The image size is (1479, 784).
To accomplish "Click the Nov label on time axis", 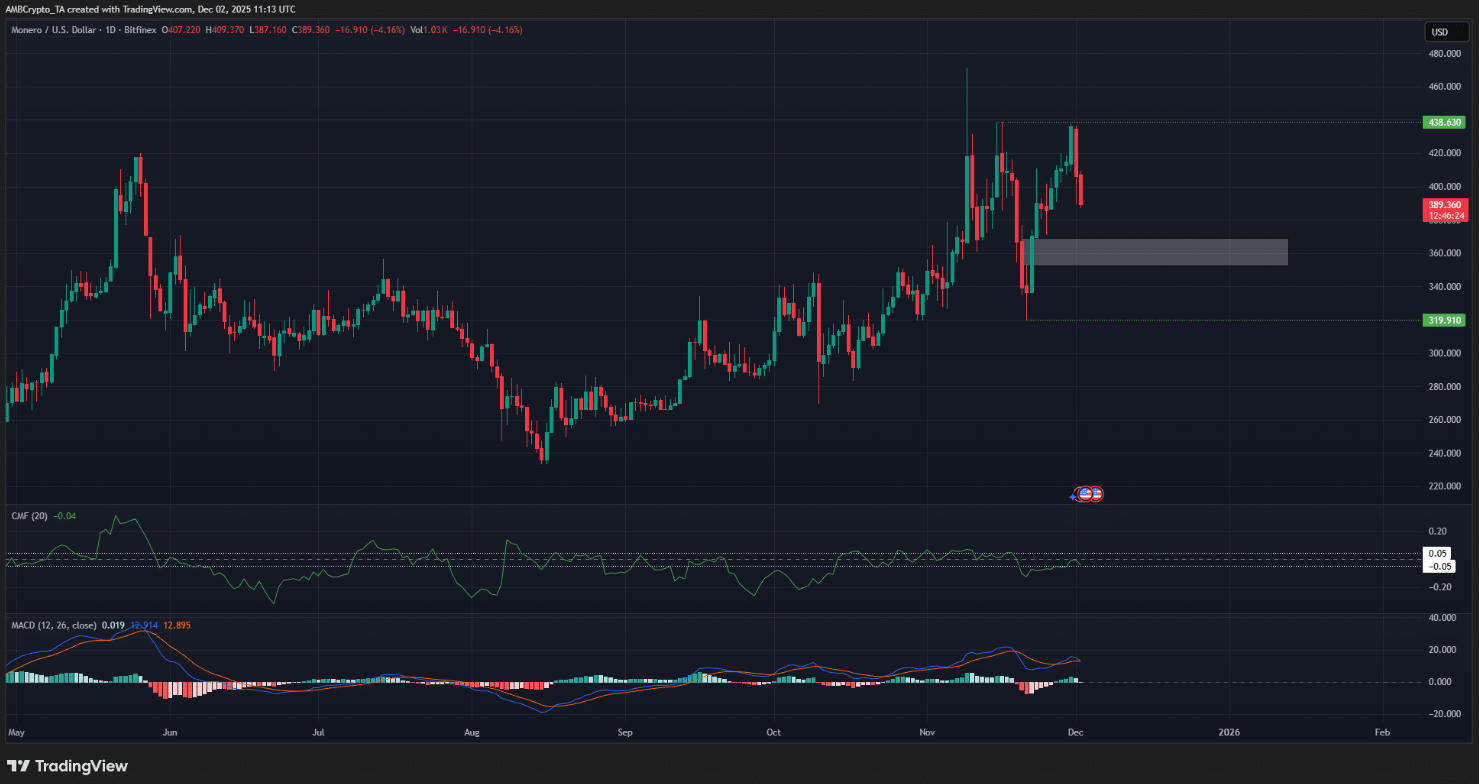I will (x=927, y=732).
